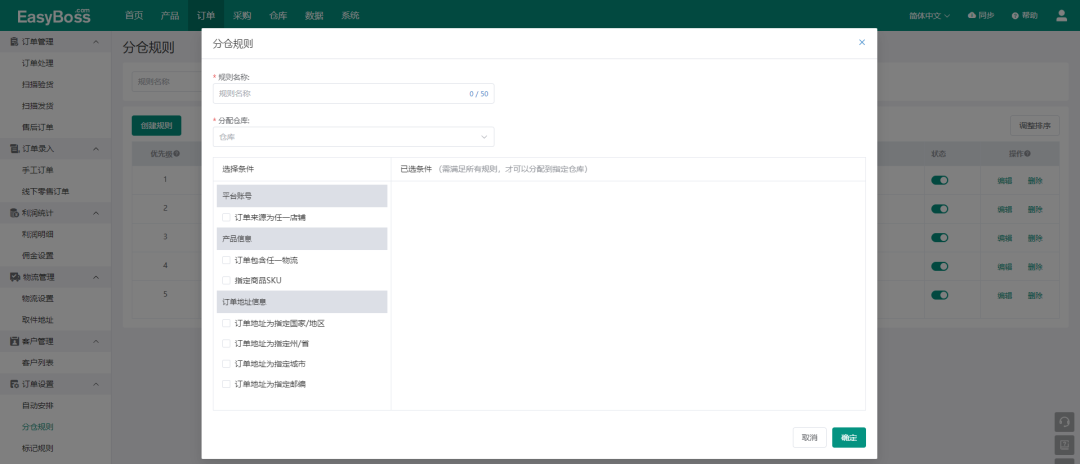Click 删除 link for priority 5 rule
1080x464 pixels.
click(x=1035, y=295)
